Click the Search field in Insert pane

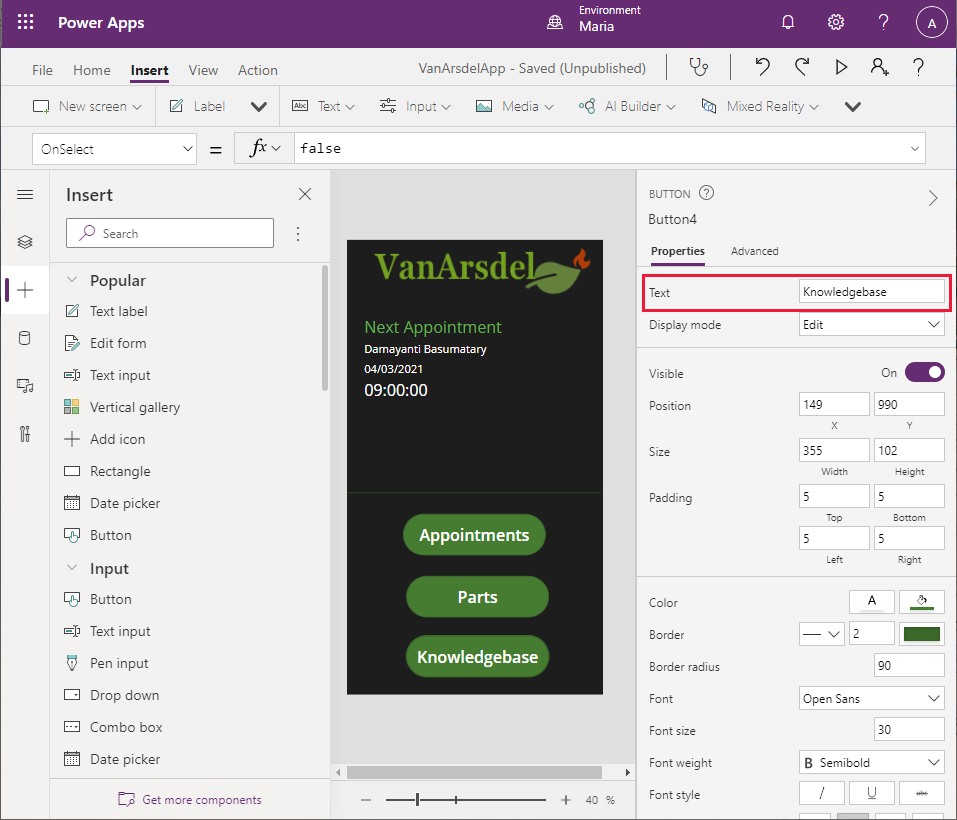pos(170,233)
